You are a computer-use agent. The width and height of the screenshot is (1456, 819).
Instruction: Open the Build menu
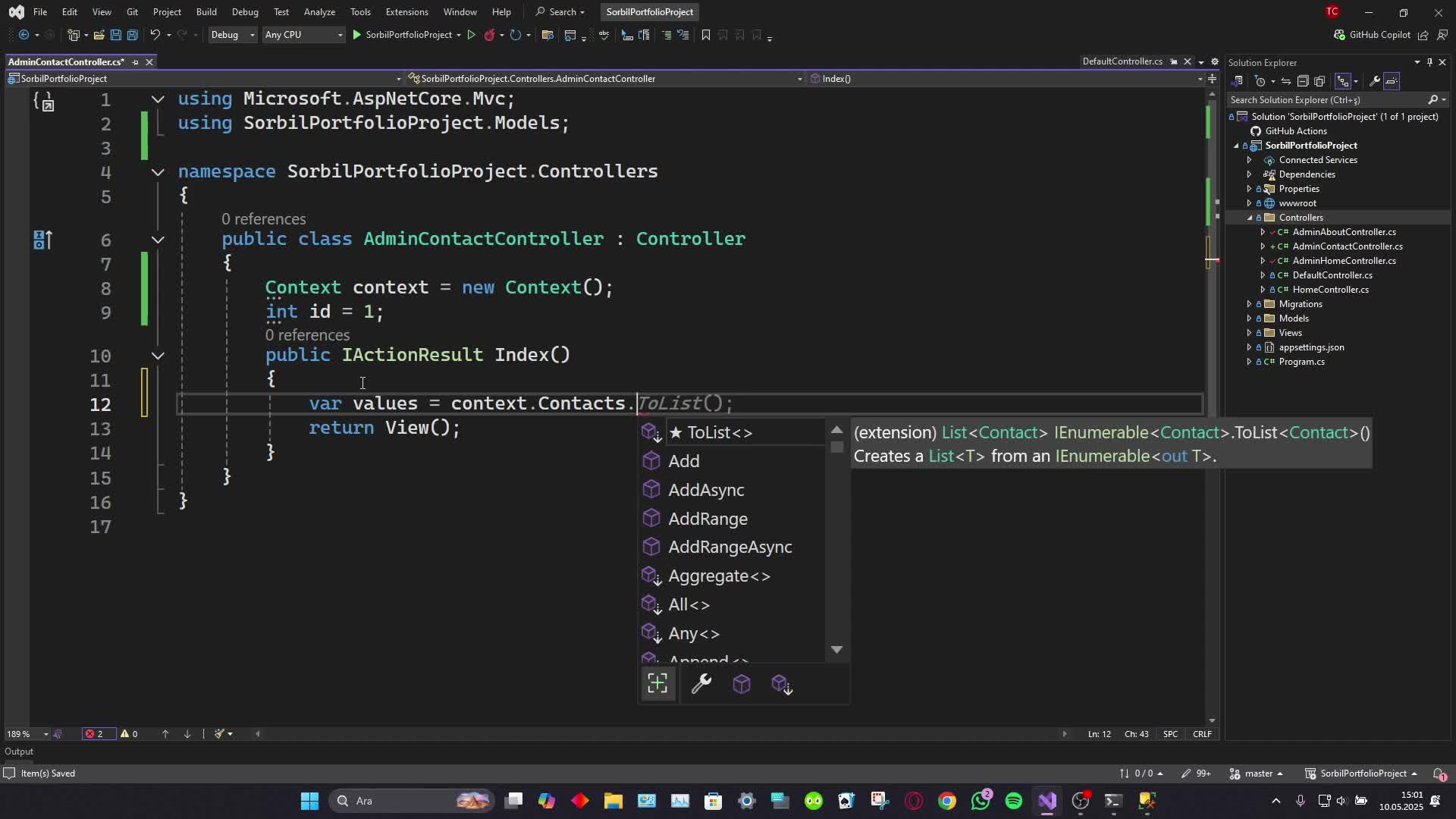206,12
